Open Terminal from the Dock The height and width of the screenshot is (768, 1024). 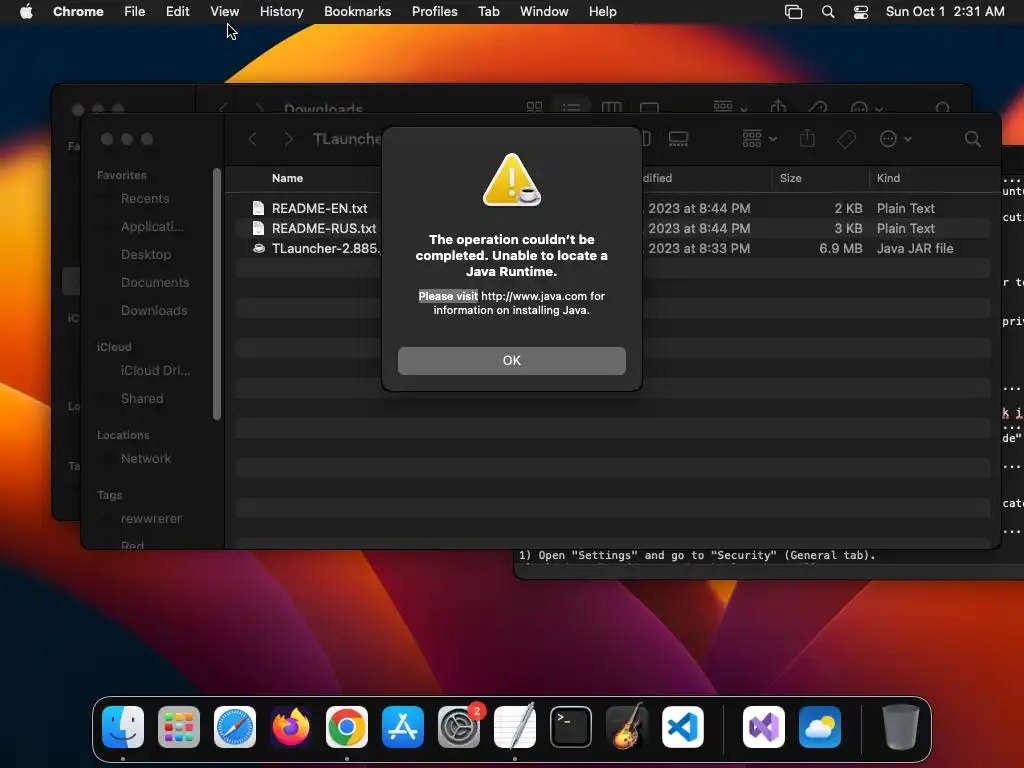(571, 727)
